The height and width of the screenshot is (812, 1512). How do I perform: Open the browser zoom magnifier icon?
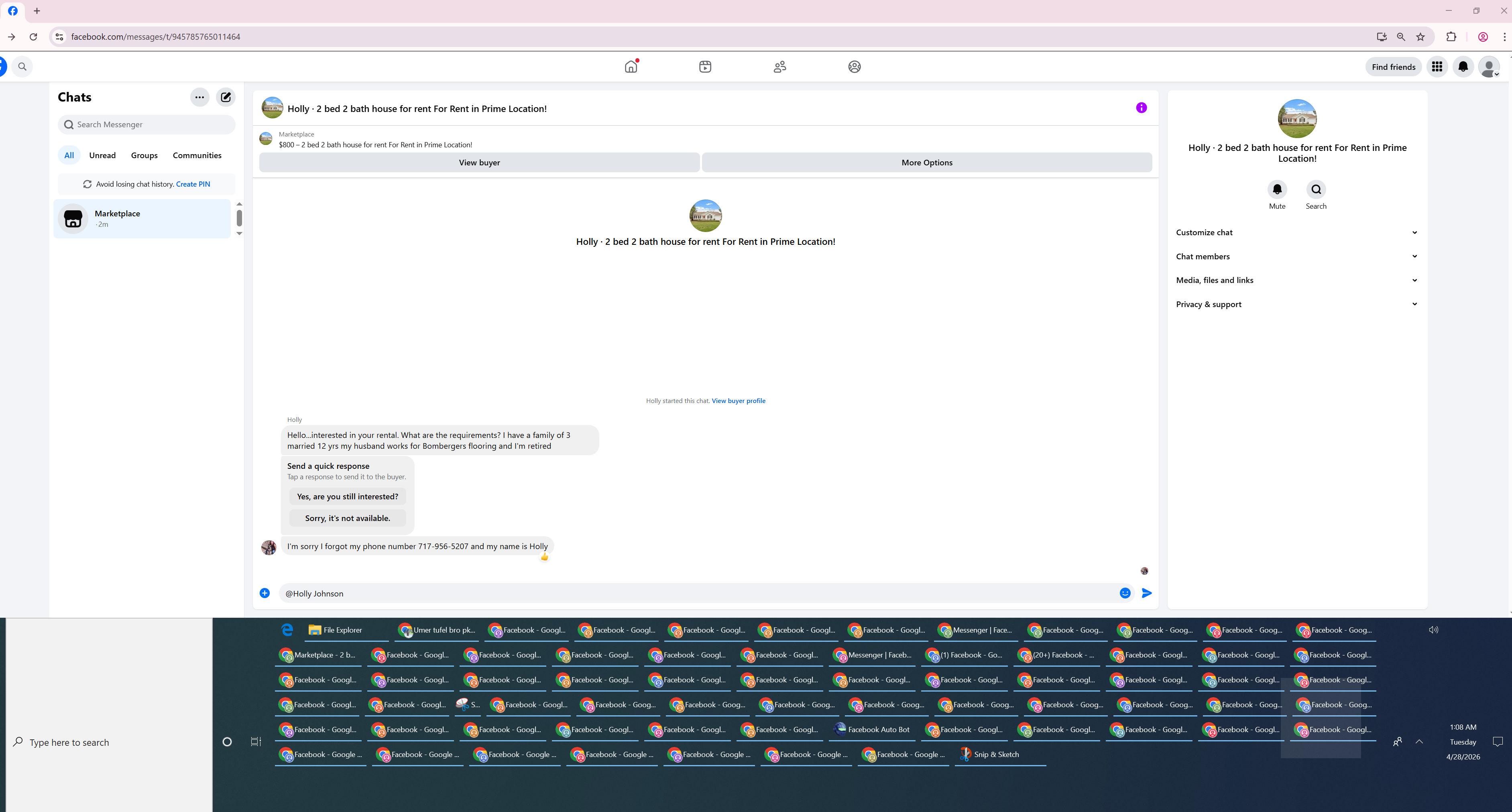tap(1401, 37)
